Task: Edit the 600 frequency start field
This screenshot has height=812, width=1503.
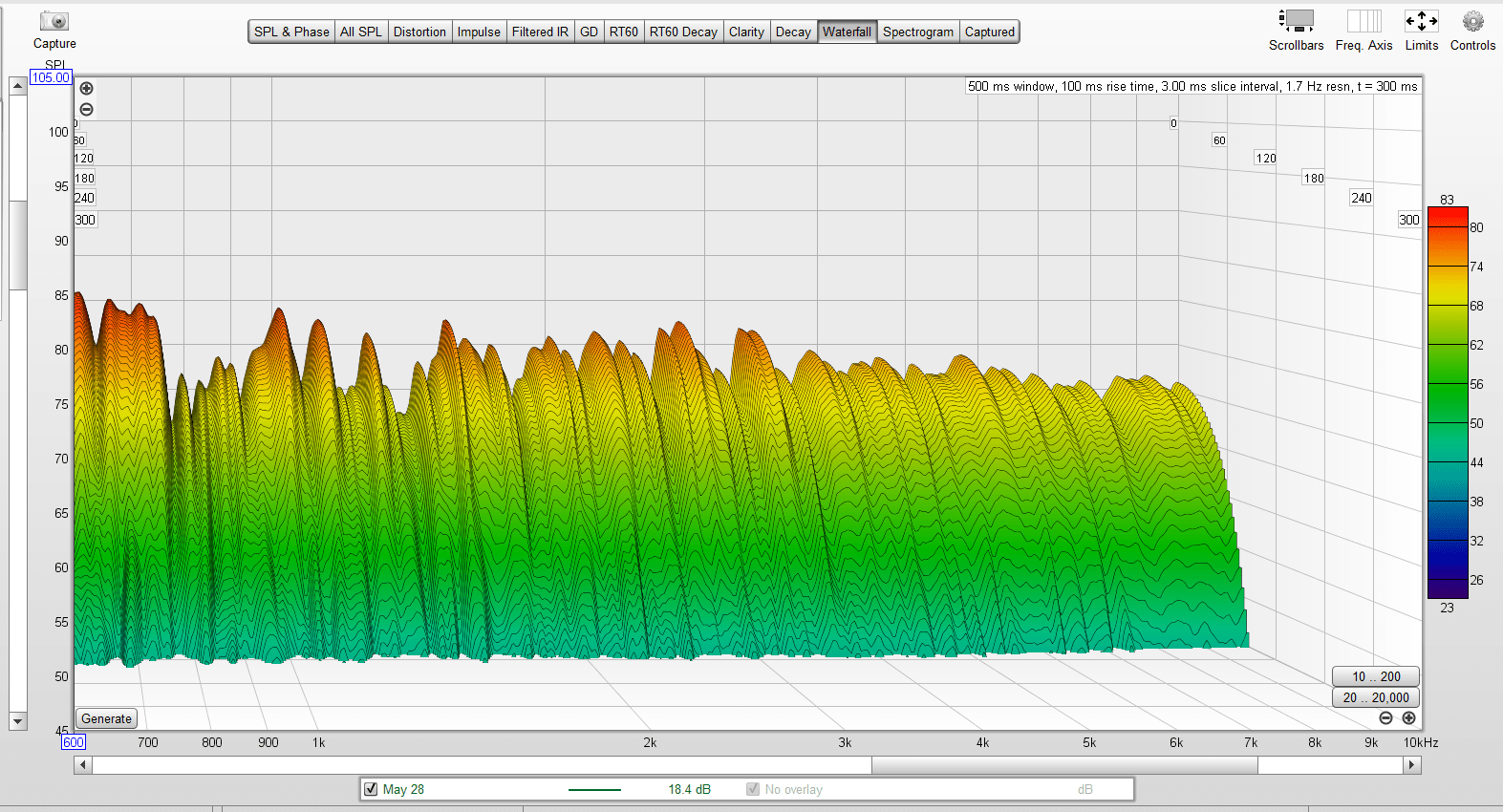Action: click(x=74, y=742)
